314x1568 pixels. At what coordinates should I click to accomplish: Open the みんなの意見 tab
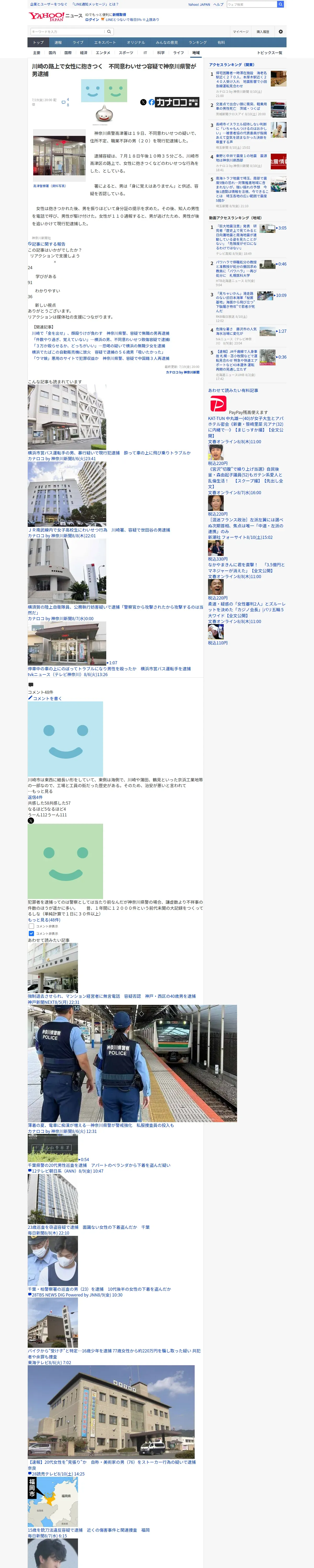pyautogui.click(x=166, y=43)
